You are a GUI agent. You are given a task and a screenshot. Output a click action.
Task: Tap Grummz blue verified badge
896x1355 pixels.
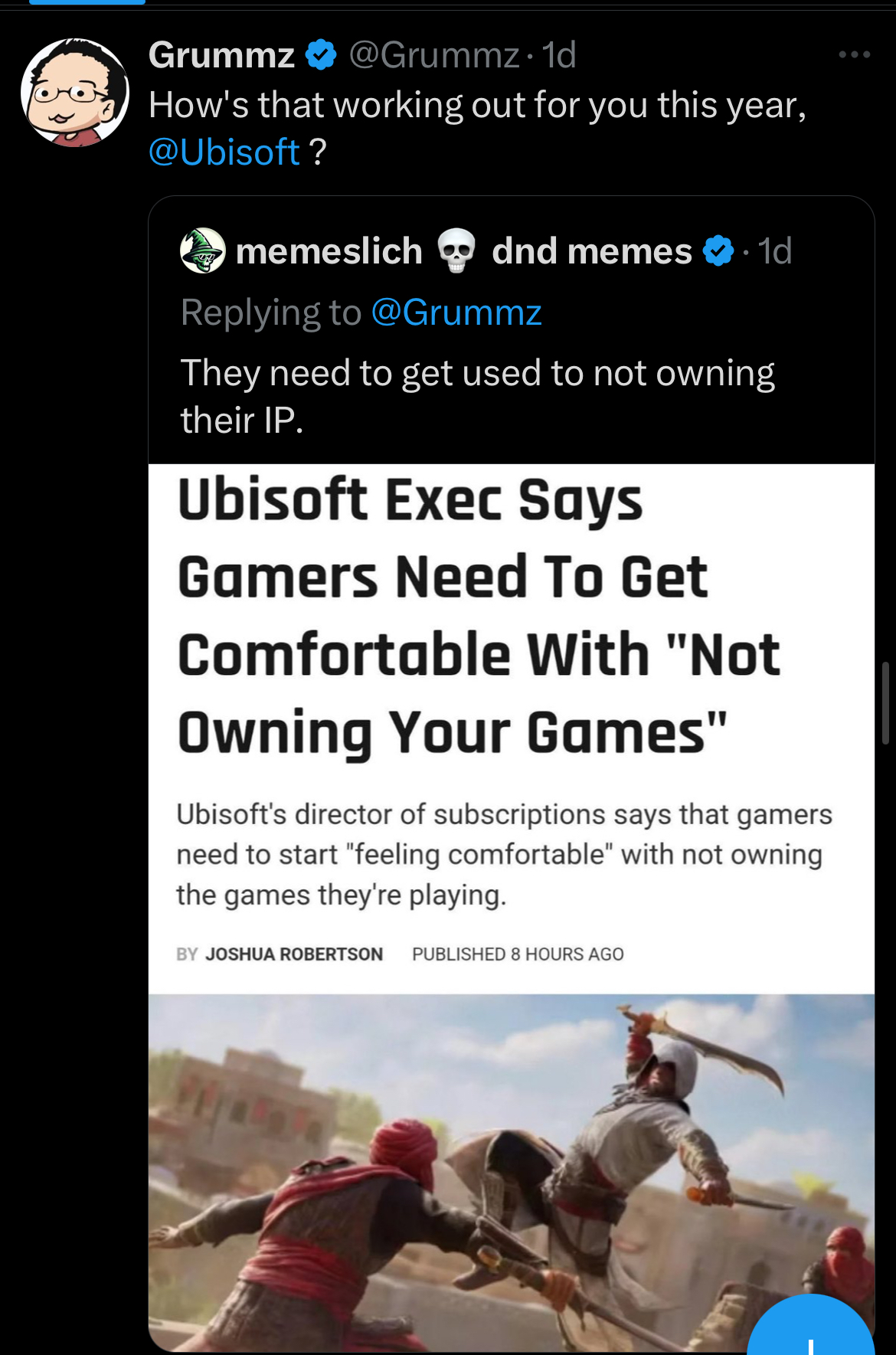321,55
